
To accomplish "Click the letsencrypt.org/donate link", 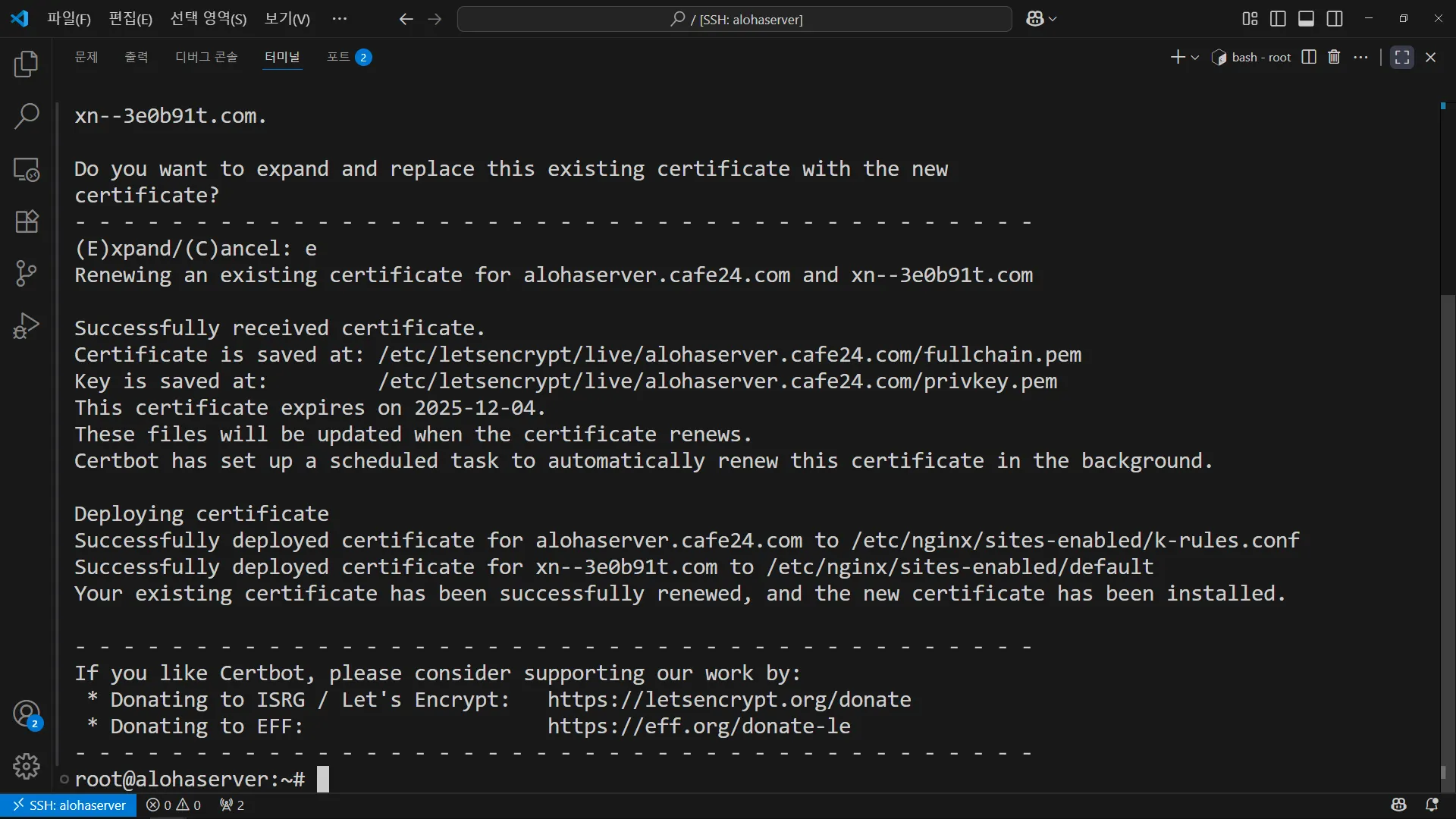I will tap(729, 699).
